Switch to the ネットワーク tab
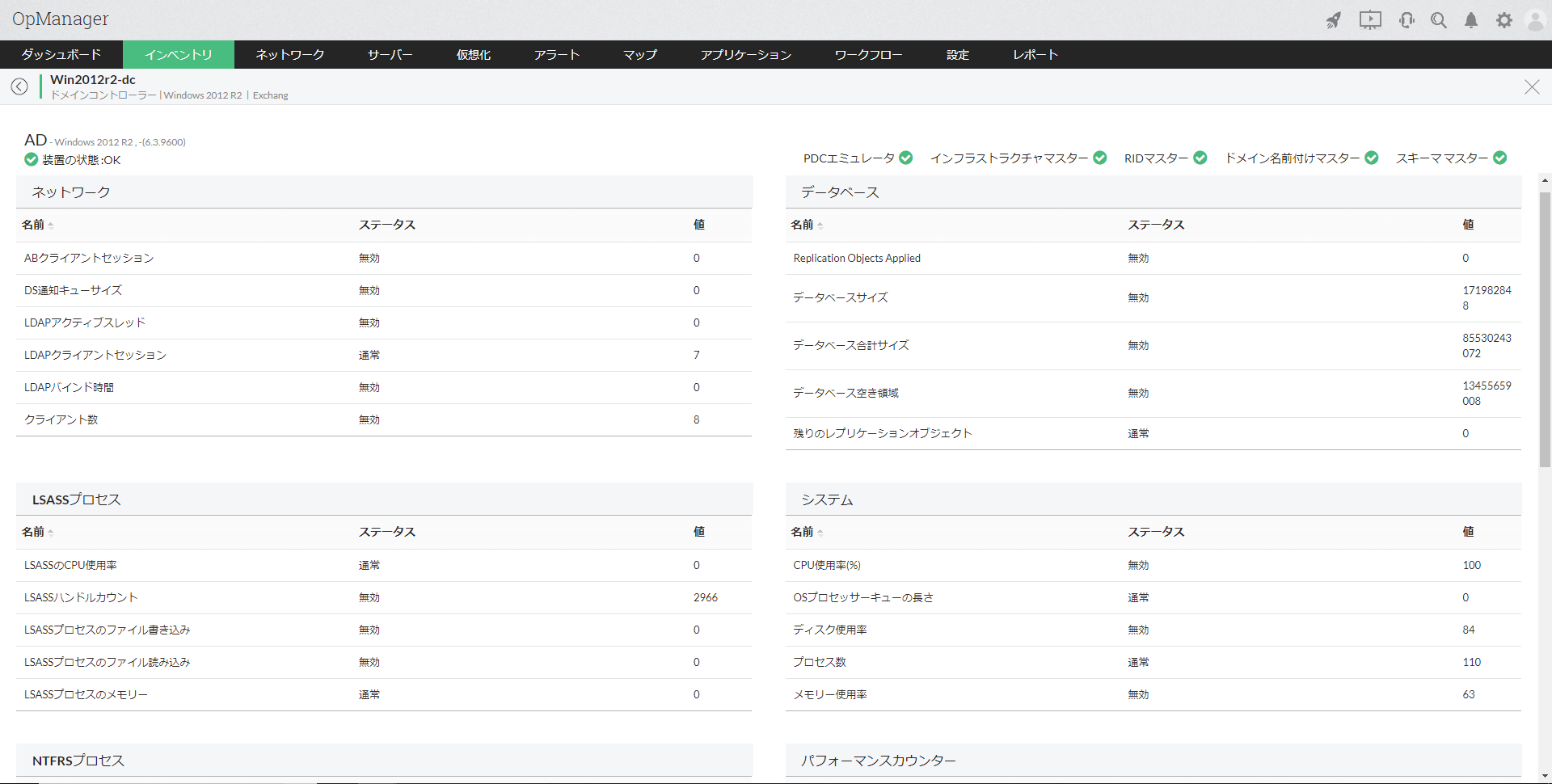The height and width of the screenshot is (784, 1552). pyautogui.click(x=290, y=54)
